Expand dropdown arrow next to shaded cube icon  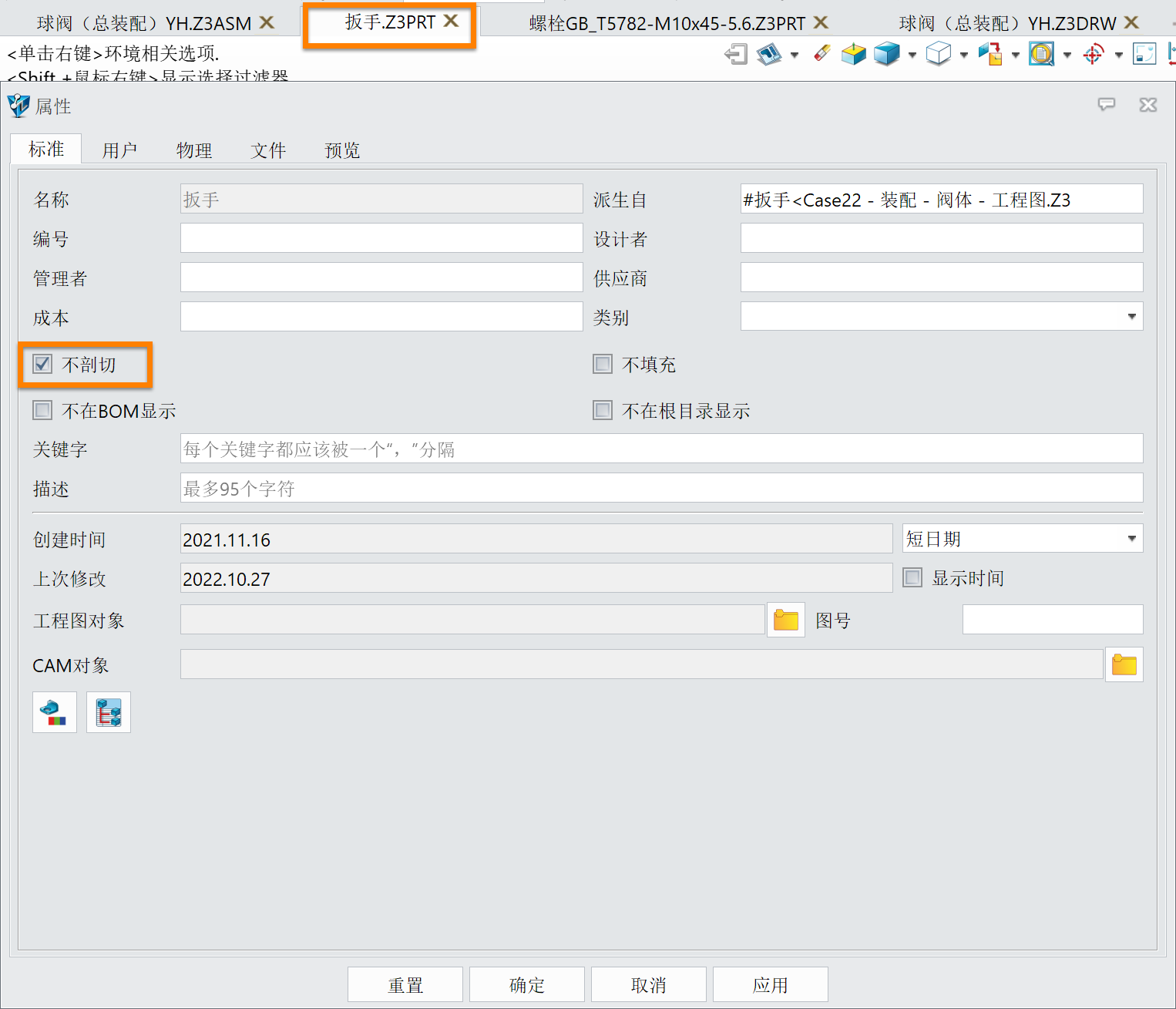click(912, 55)
